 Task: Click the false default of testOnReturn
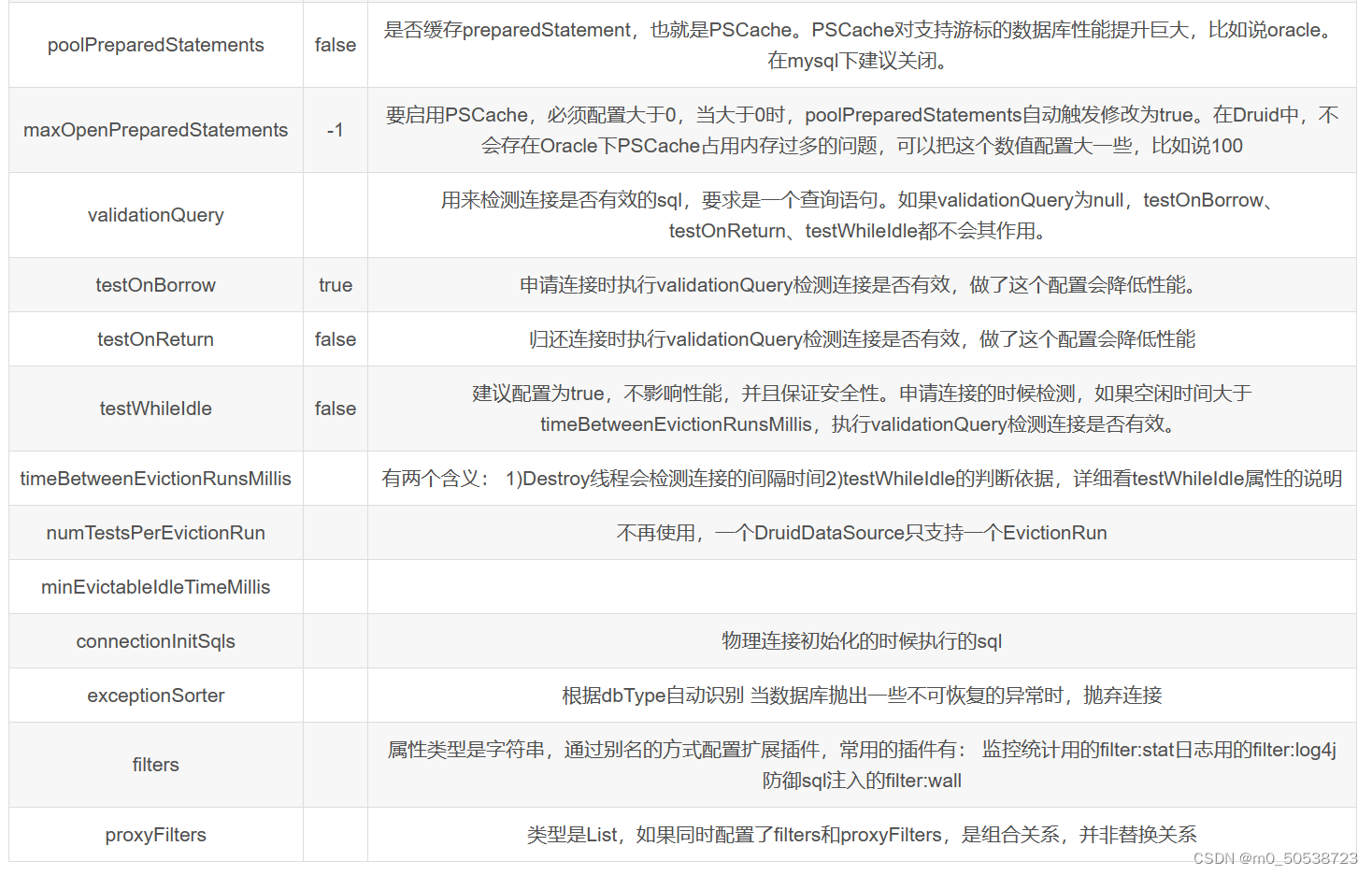point(335,339)
